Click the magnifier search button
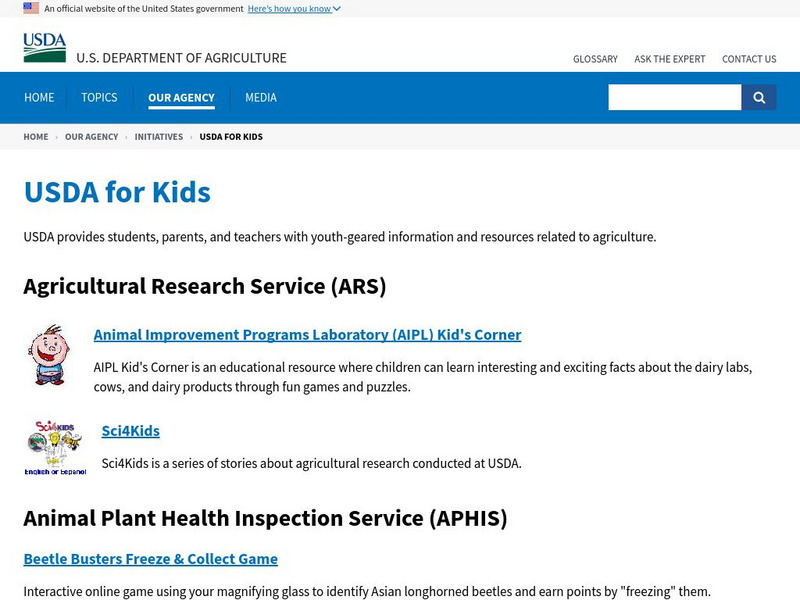 (759, 97)
